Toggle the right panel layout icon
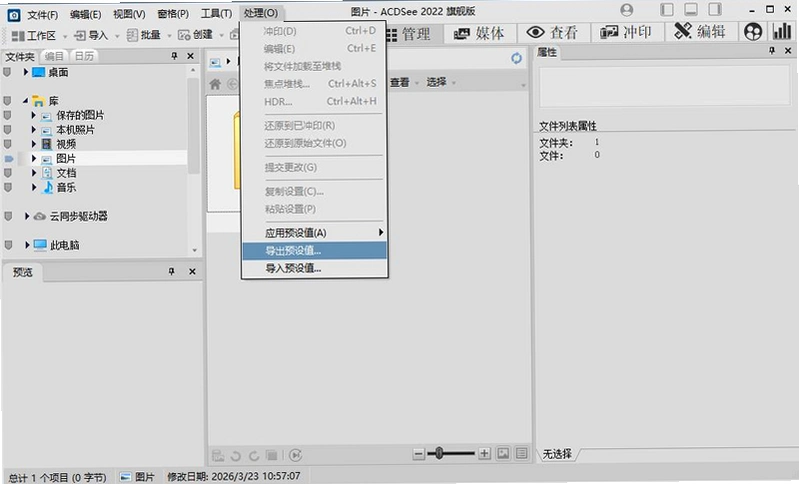 [x=715, y=10]
